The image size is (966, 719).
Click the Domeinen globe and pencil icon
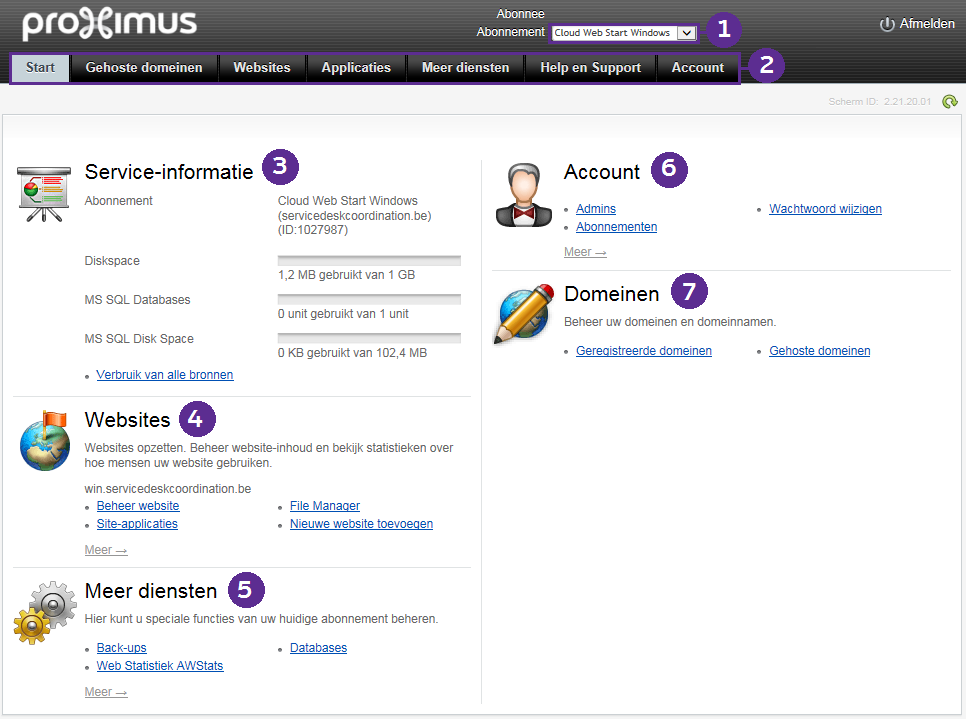tap(524, 314)
